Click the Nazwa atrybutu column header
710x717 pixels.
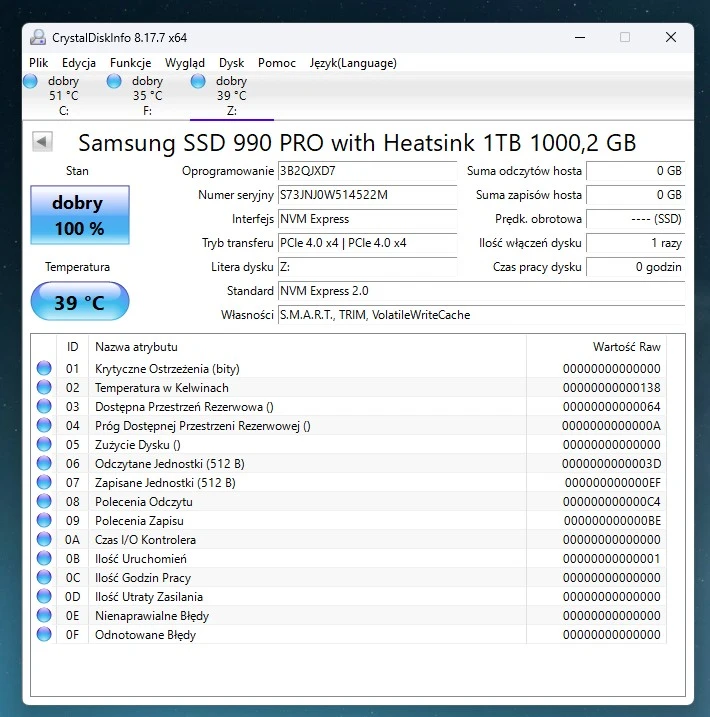click(136, 347)
